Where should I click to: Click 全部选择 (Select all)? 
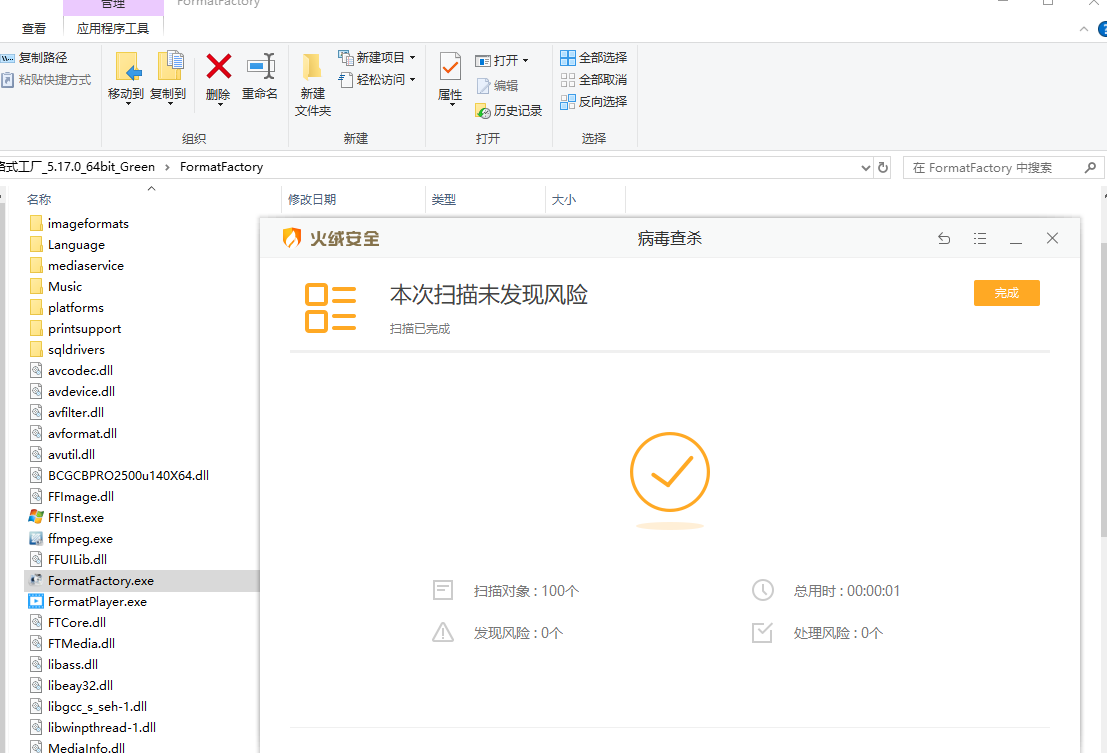(594, 58)
